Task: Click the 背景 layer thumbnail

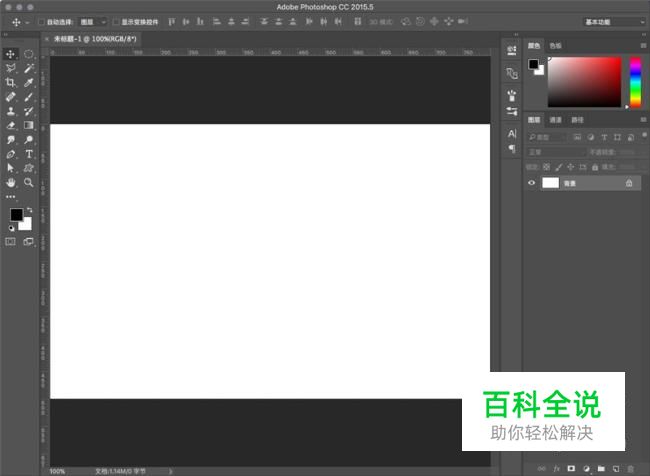Action: point(550,183)
